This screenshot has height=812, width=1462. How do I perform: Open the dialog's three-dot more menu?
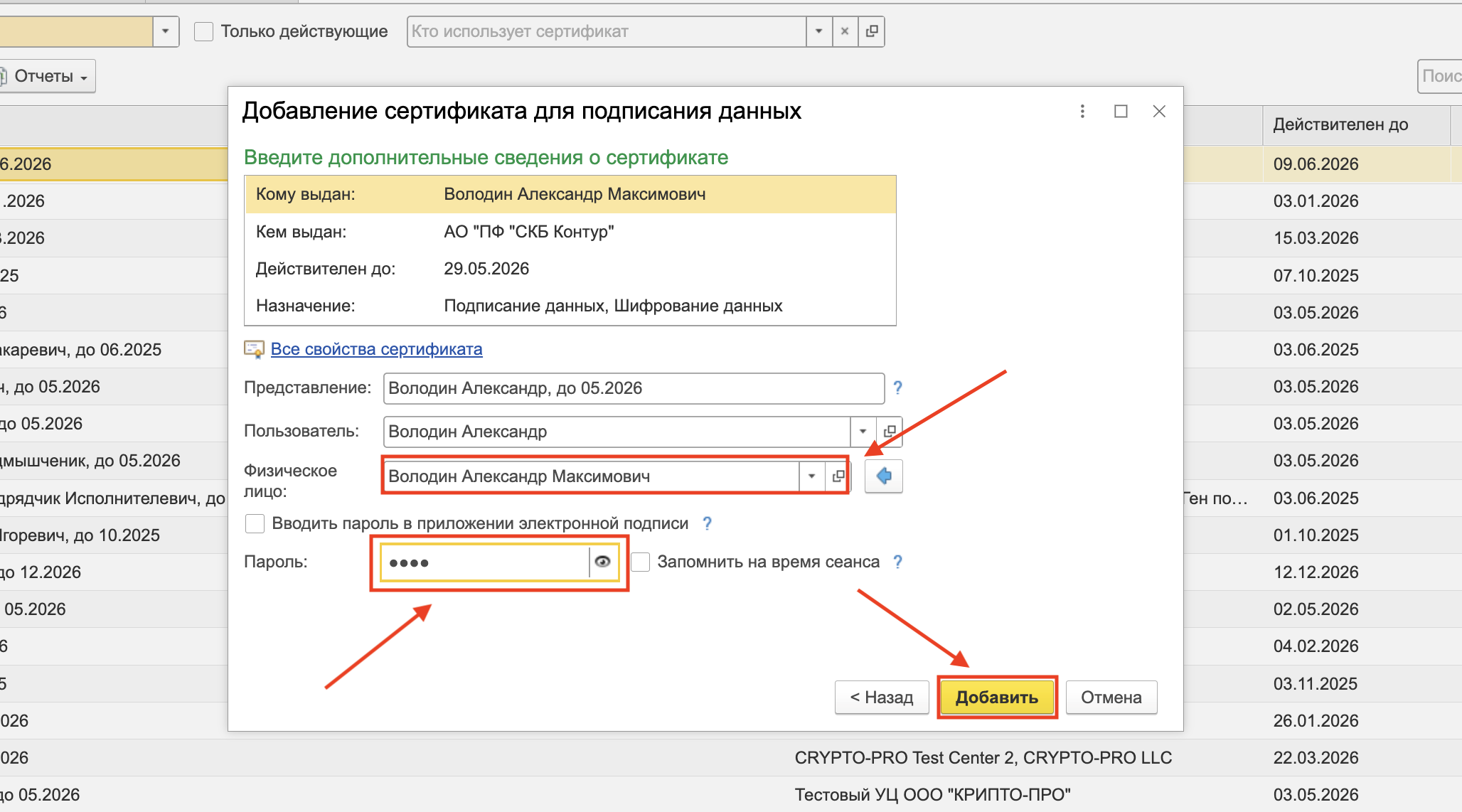1082,112
